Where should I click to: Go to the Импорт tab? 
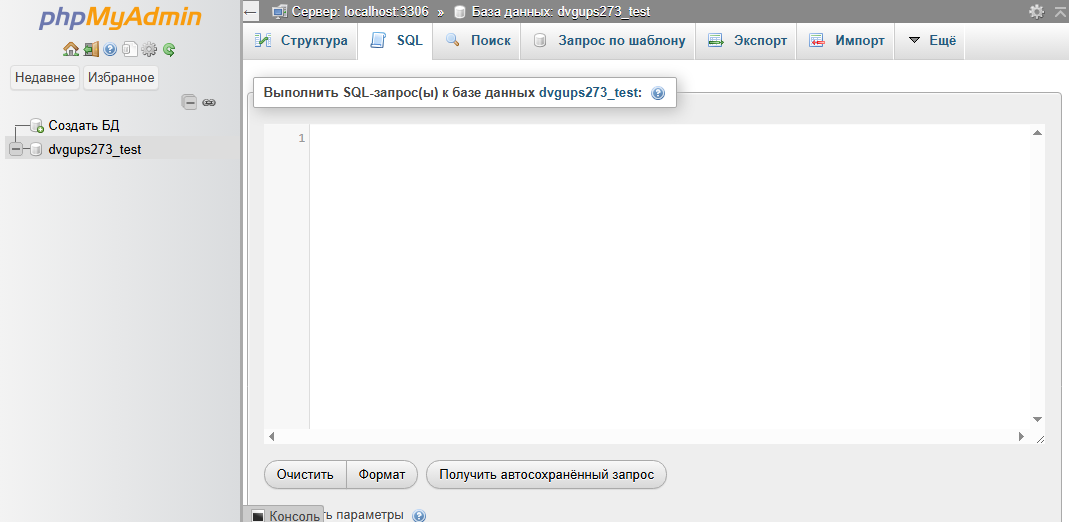point(847,40)
